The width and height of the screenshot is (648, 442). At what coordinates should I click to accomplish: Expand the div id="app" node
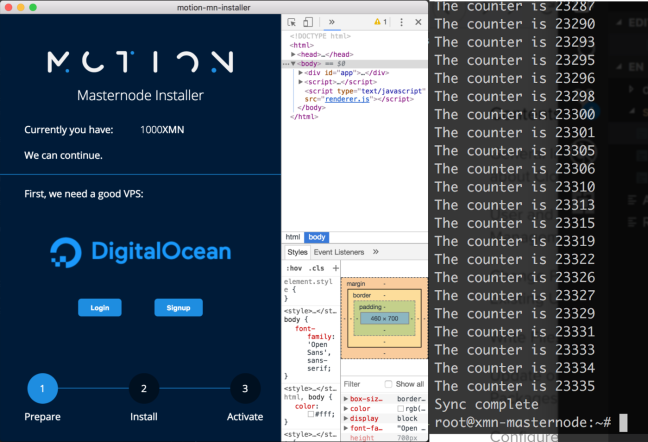[300, 73]
